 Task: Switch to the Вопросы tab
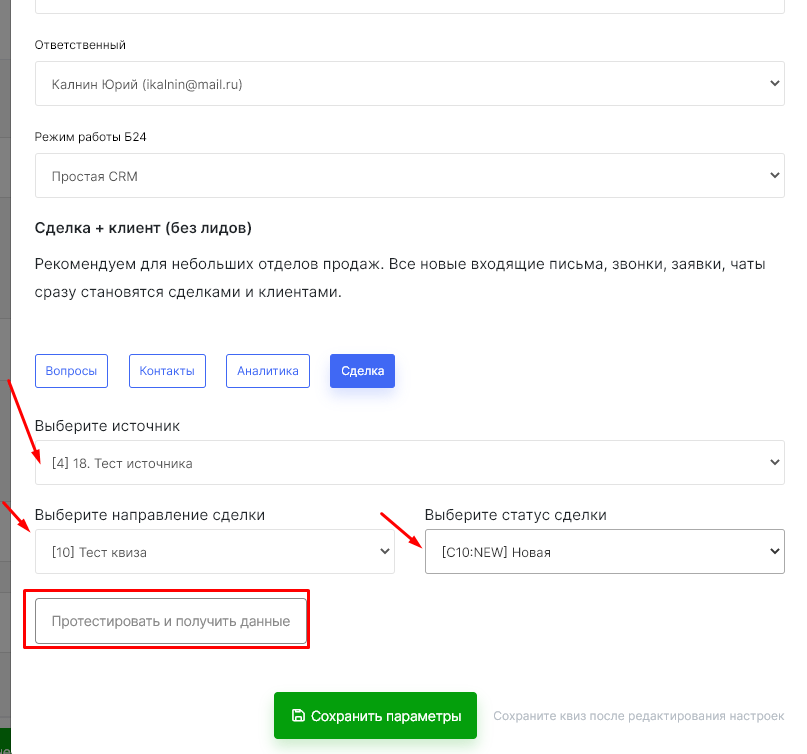71,371
